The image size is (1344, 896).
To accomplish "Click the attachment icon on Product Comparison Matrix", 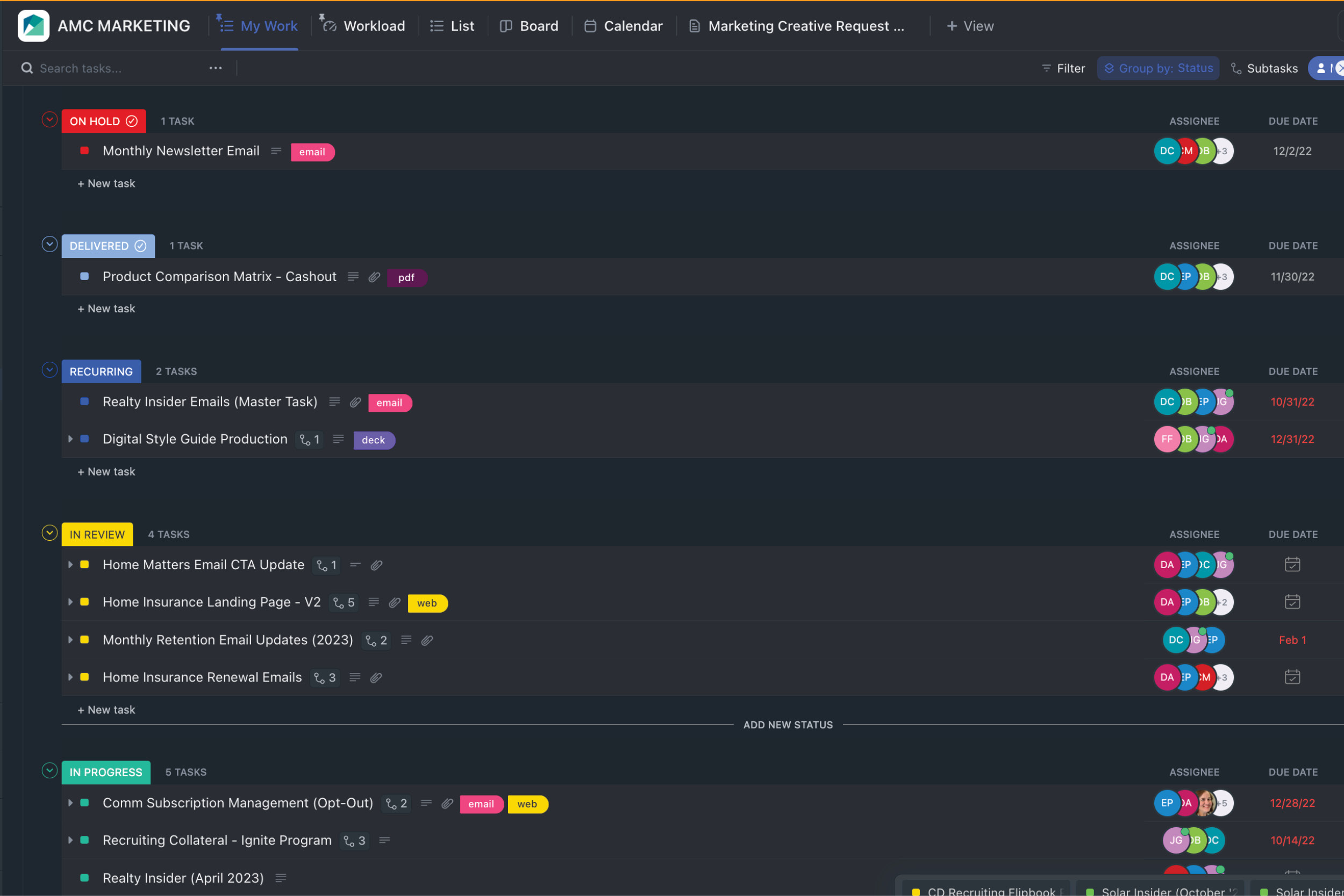I will coord(374,277).
